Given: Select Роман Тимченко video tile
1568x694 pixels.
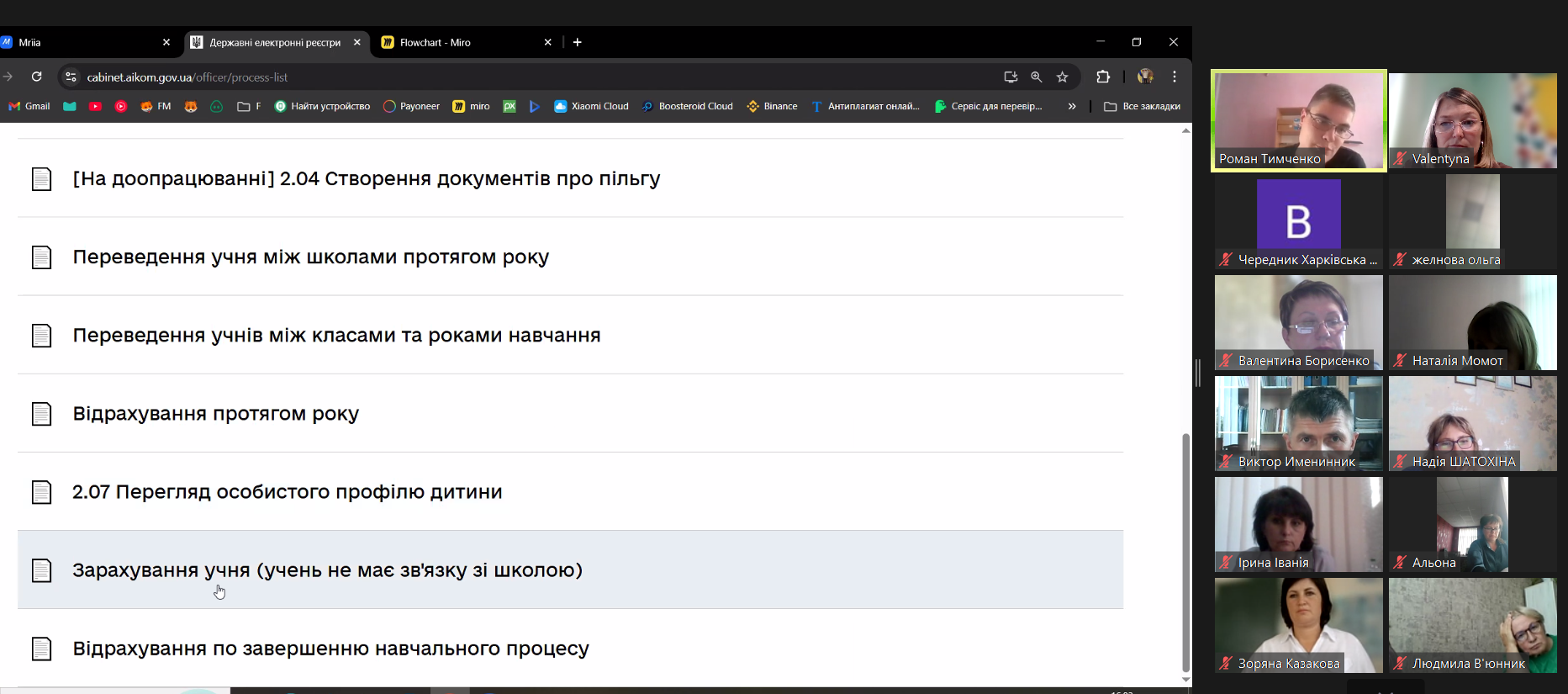Looking at the screenshot, I should tap(1298, 120).
